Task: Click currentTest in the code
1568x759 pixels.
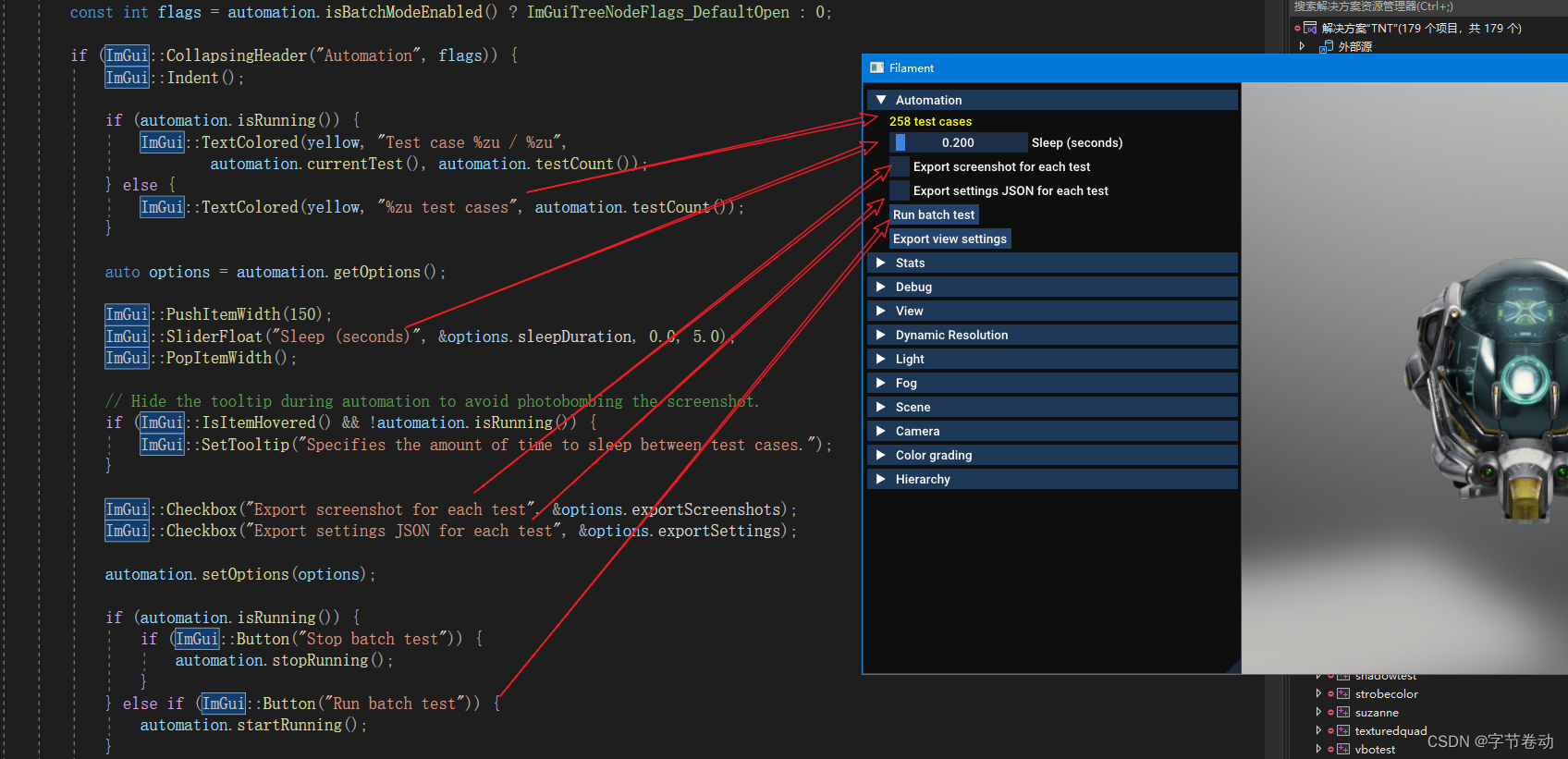Action: click(355, 164)
